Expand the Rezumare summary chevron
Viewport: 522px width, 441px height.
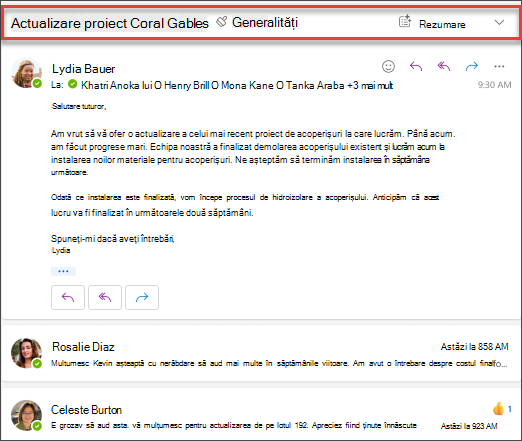[499, 22]
